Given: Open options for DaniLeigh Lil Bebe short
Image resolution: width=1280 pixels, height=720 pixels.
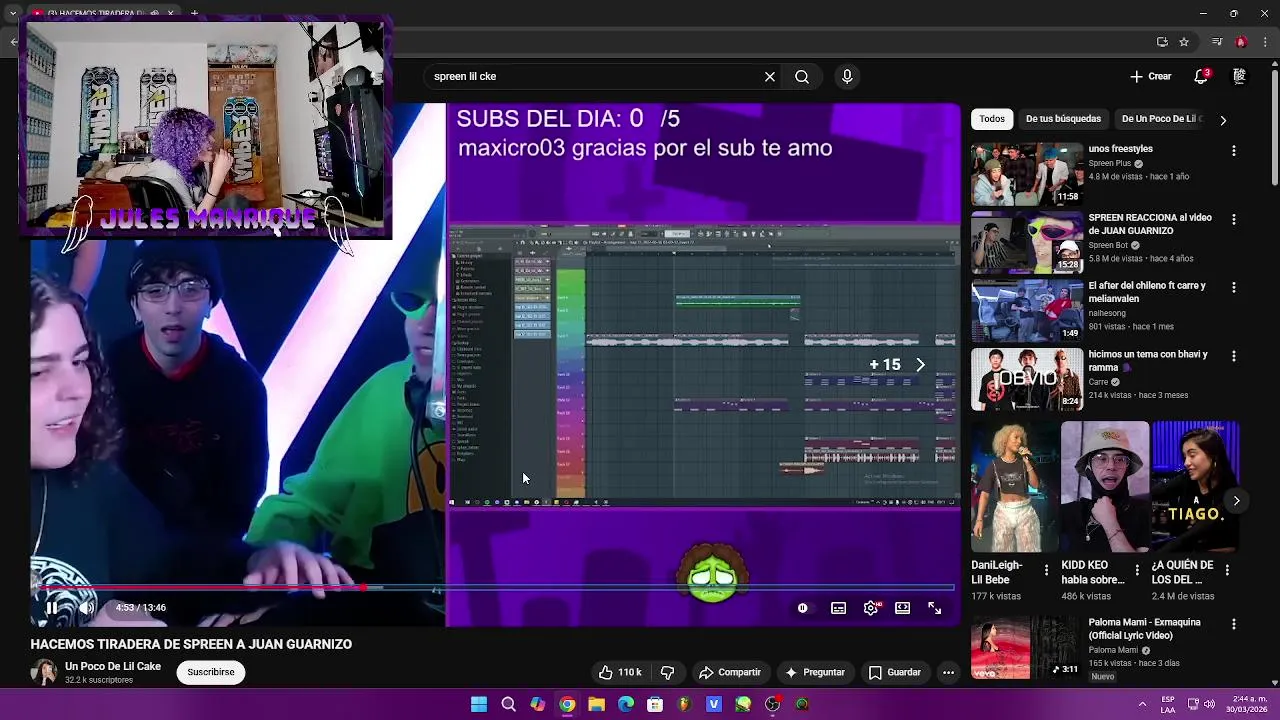Looking at the screenshot, I should [1046, 570].
